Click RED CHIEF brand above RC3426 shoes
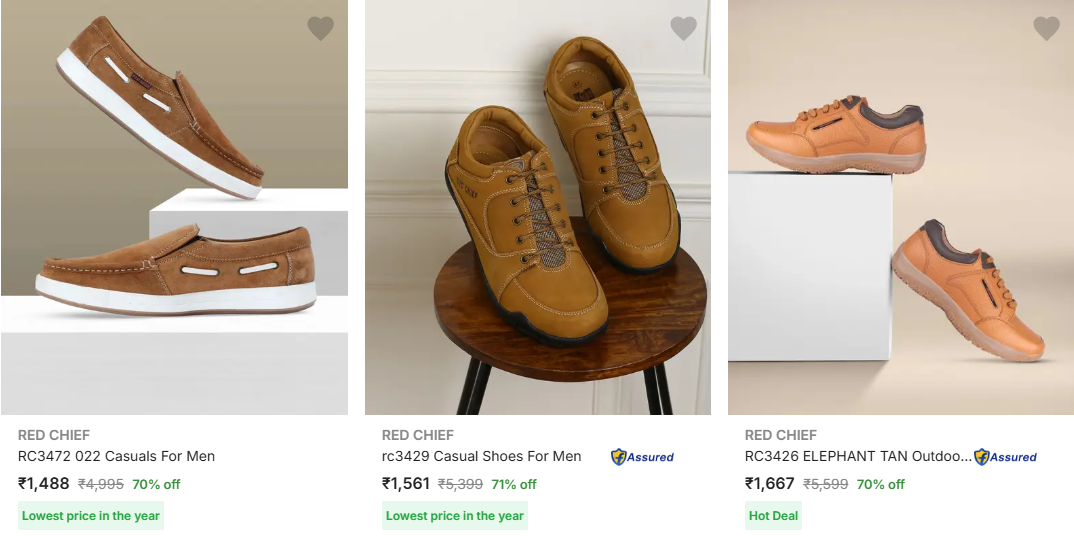This screenshot has height=536, width=1074. pyautogui.click(x=781, y=435)
